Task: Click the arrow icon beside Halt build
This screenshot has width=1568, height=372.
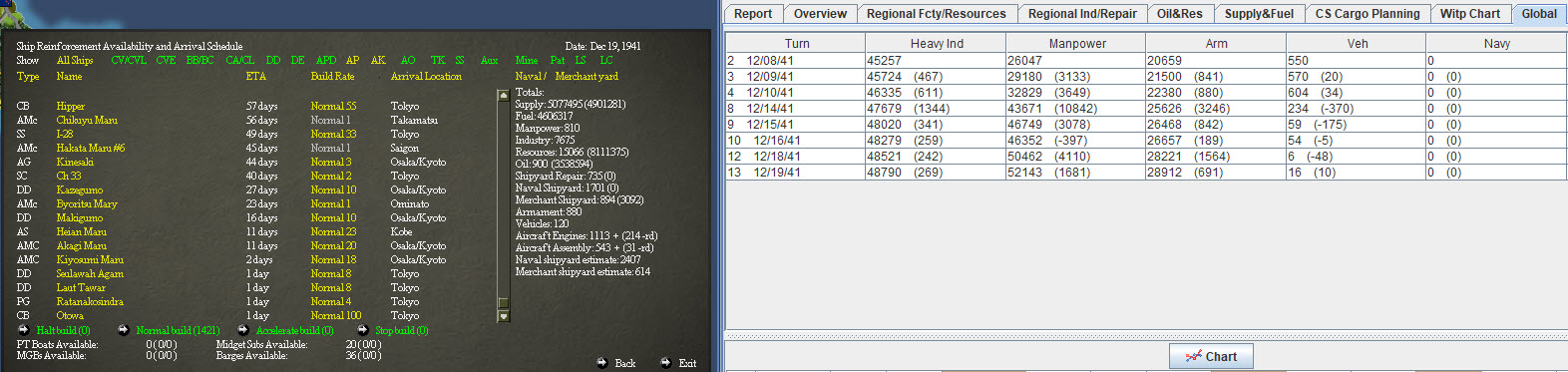Action: 23,330
